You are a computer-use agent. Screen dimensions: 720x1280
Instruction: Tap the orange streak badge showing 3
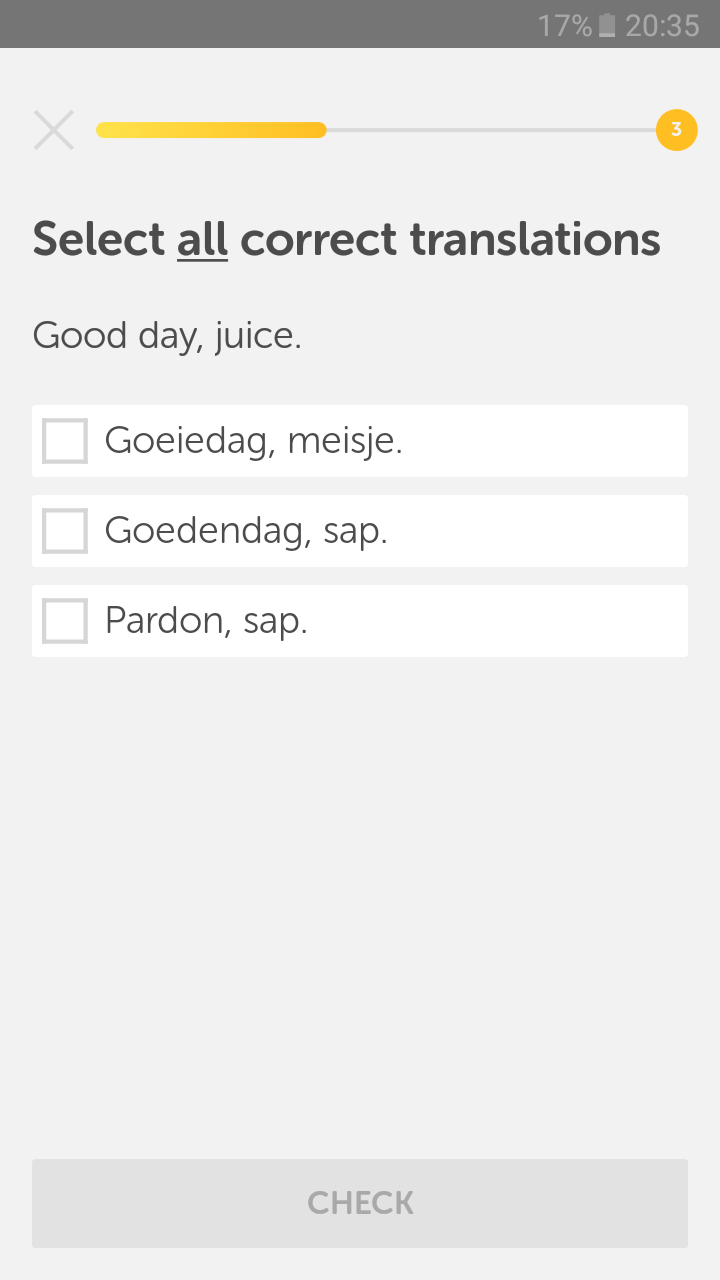[x=676, y=130]
